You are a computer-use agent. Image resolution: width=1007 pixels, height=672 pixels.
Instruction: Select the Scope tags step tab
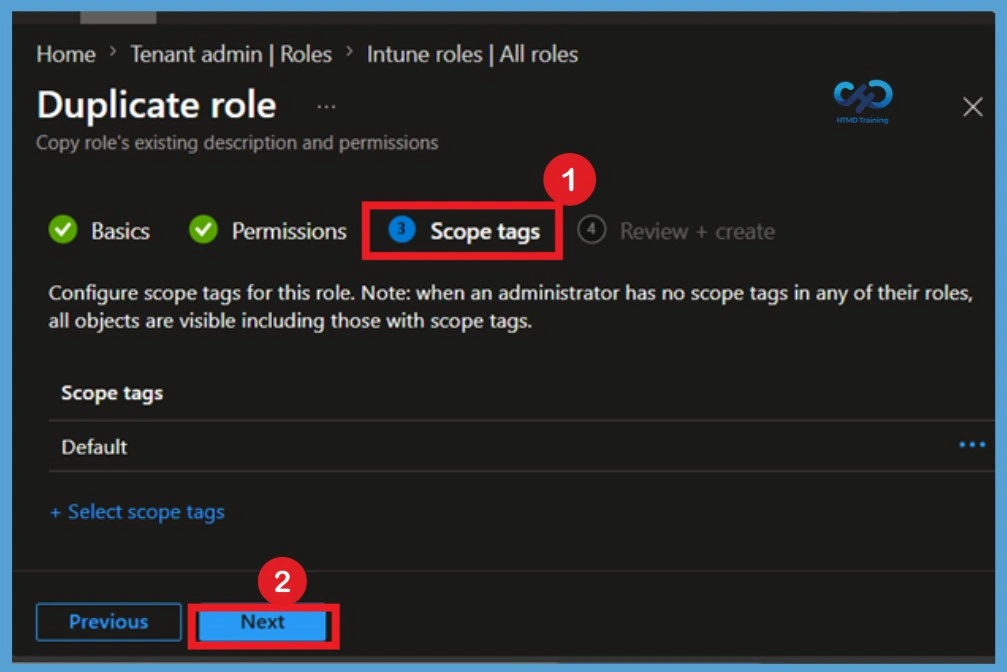[464, 231]
